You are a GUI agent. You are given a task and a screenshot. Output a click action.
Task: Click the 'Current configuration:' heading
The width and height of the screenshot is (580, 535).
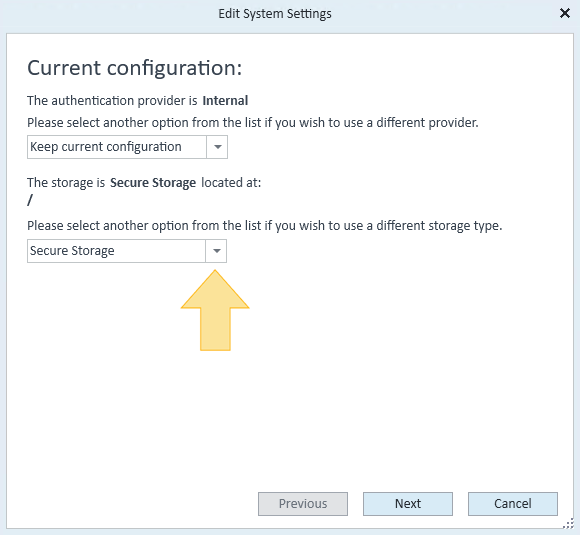pyautogui.click(x=135, y=68)
